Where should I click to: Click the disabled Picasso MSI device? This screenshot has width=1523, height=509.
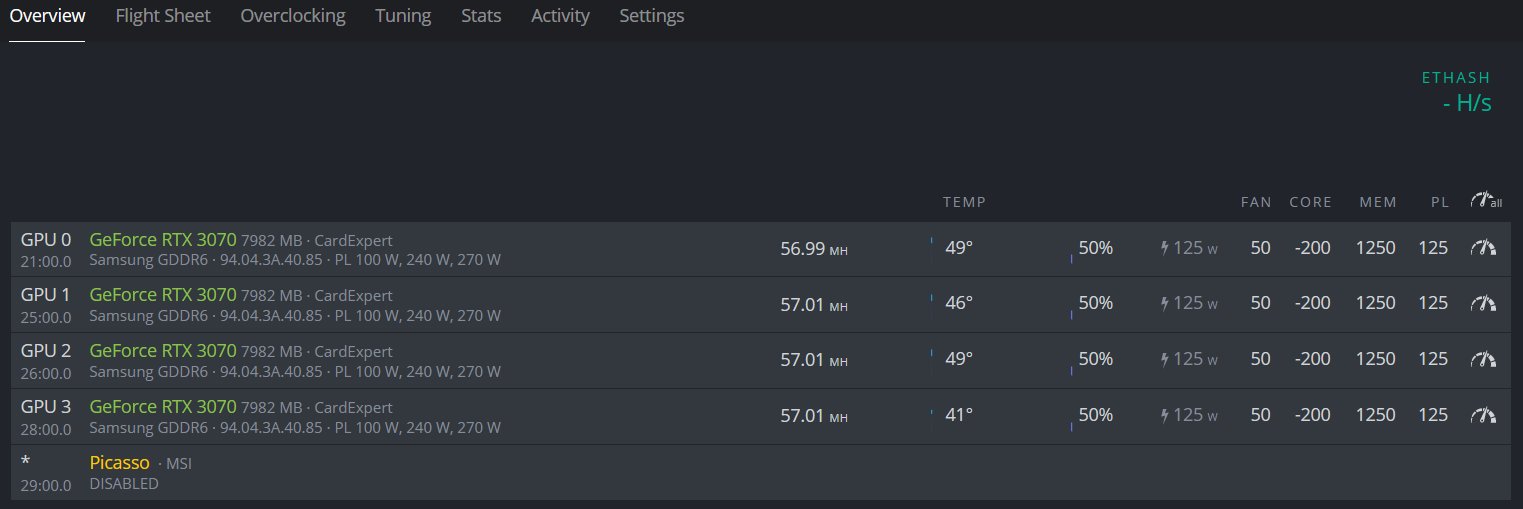click(x=761, y=473)
